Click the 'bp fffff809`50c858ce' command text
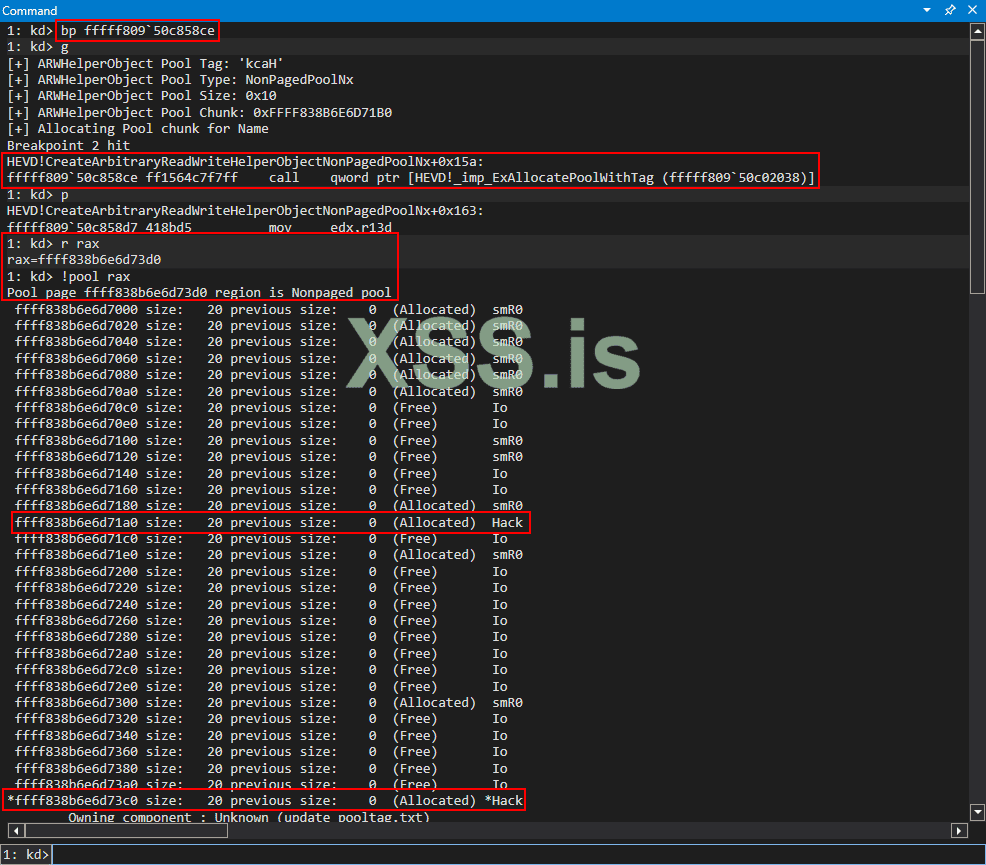The width and height of the screenshot is (986, 865). pyautogui.click(x=138, y=30)
